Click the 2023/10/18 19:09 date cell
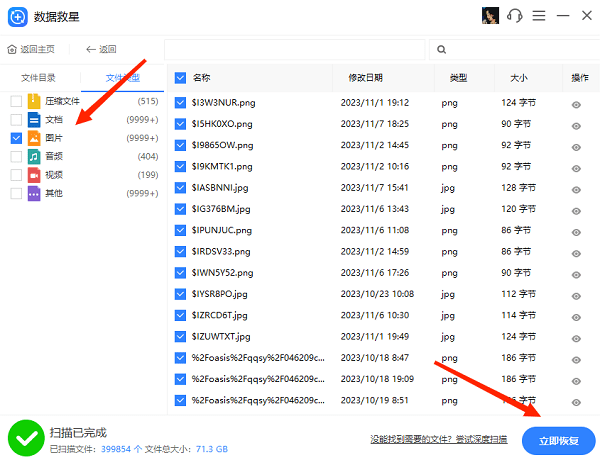Viewport: 600px width, 460px height. (377, 379)
